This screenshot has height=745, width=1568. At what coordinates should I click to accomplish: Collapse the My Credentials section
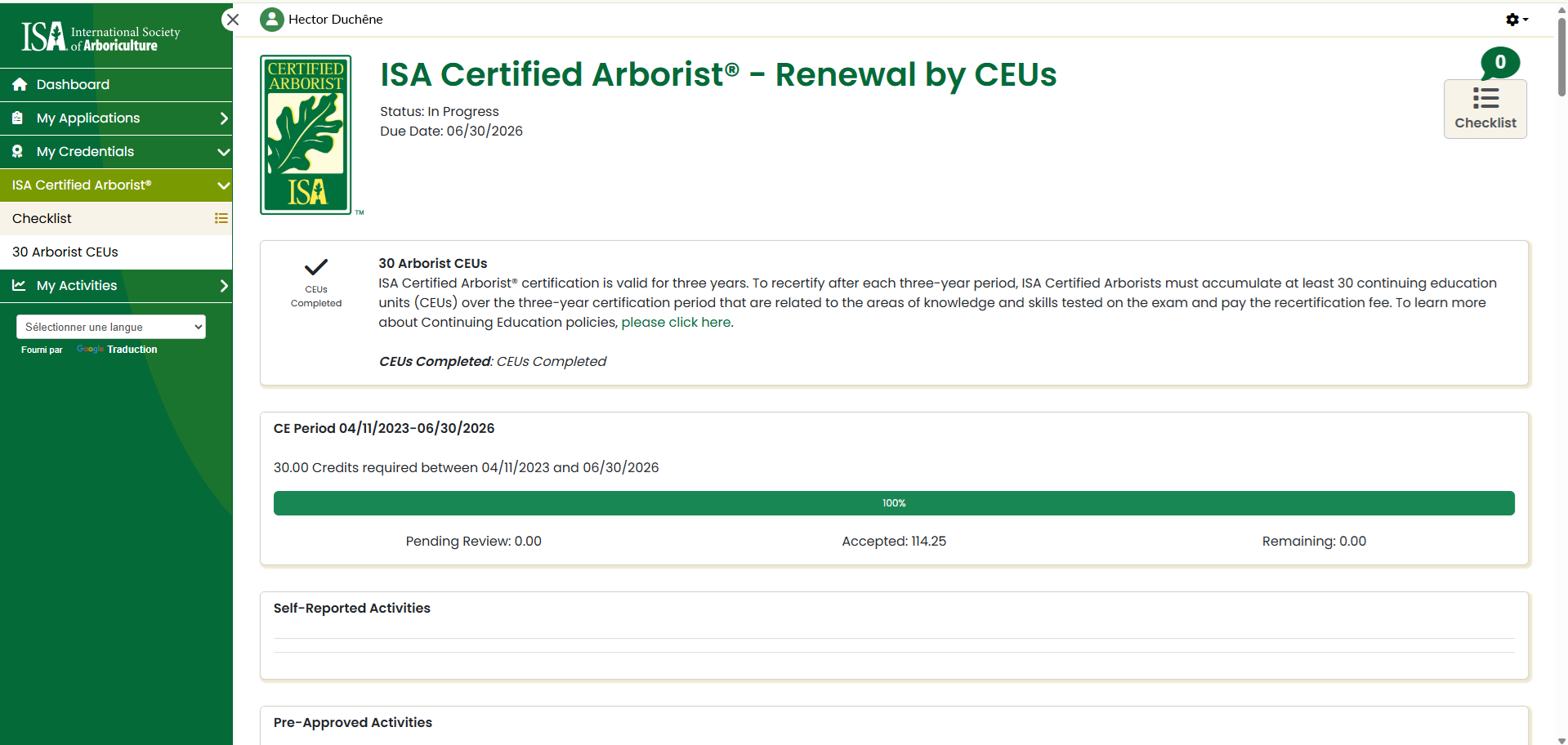click(223, 152)
